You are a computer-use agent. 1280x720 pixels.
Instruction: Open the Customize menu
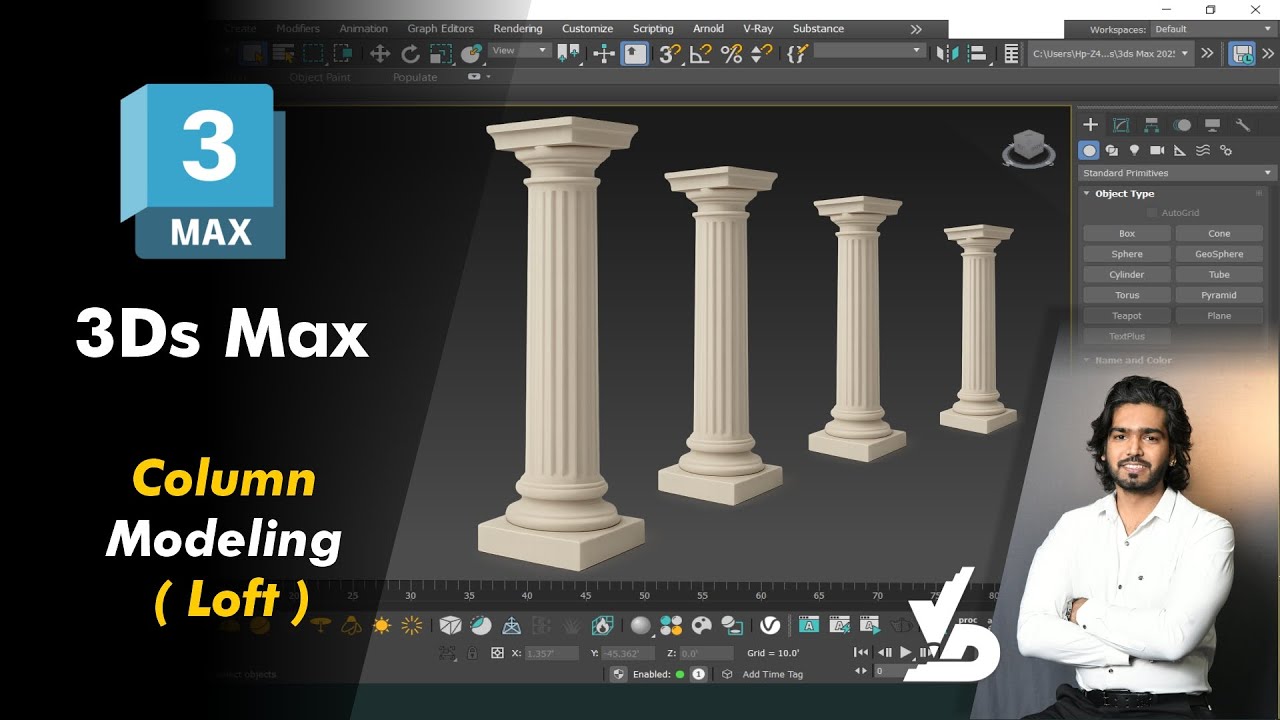click(x=587, y=29)
